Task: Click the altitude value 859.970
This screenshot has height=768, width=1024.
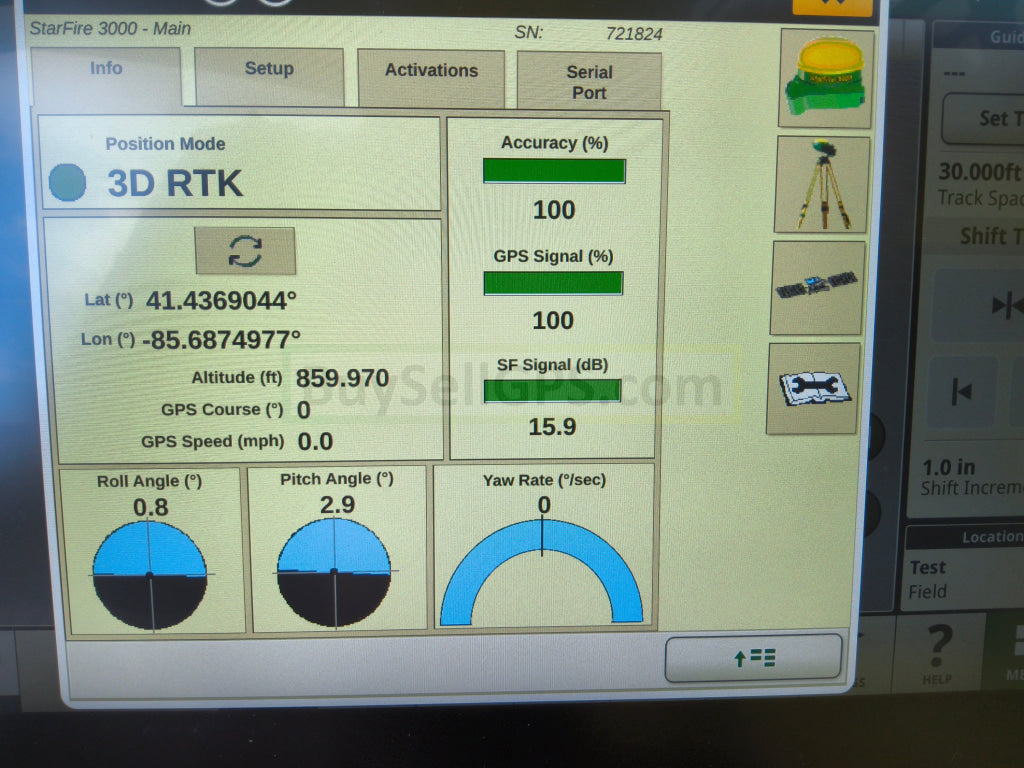Action: pos(342,378)
